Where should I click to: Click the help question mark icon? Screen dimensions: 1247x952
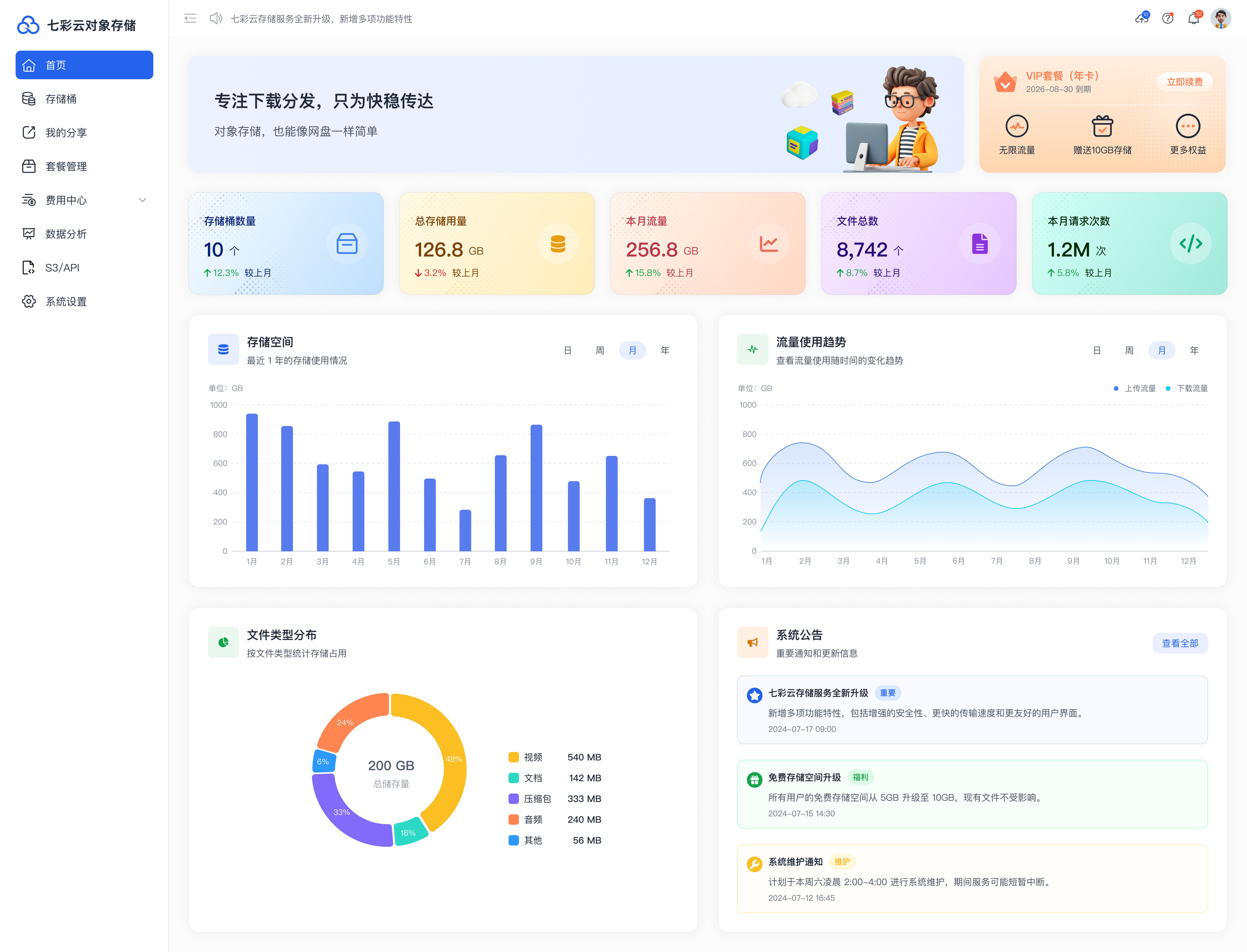(1168, 19)
